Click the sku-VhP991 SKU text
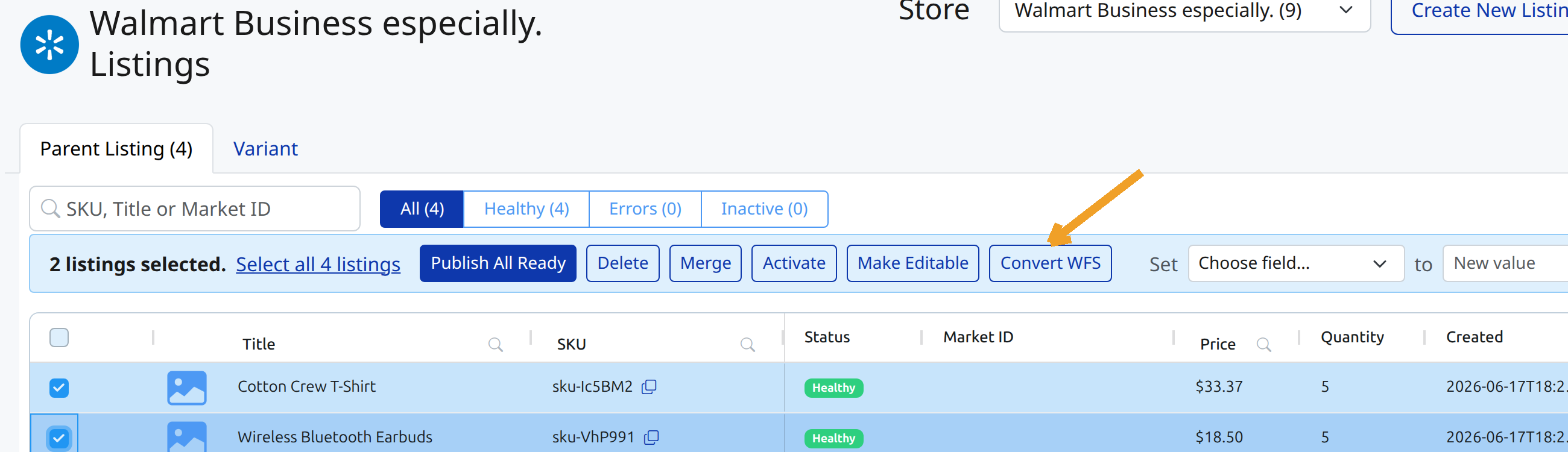Viewport: 1568px width, 452px height. tap(593, 437)
